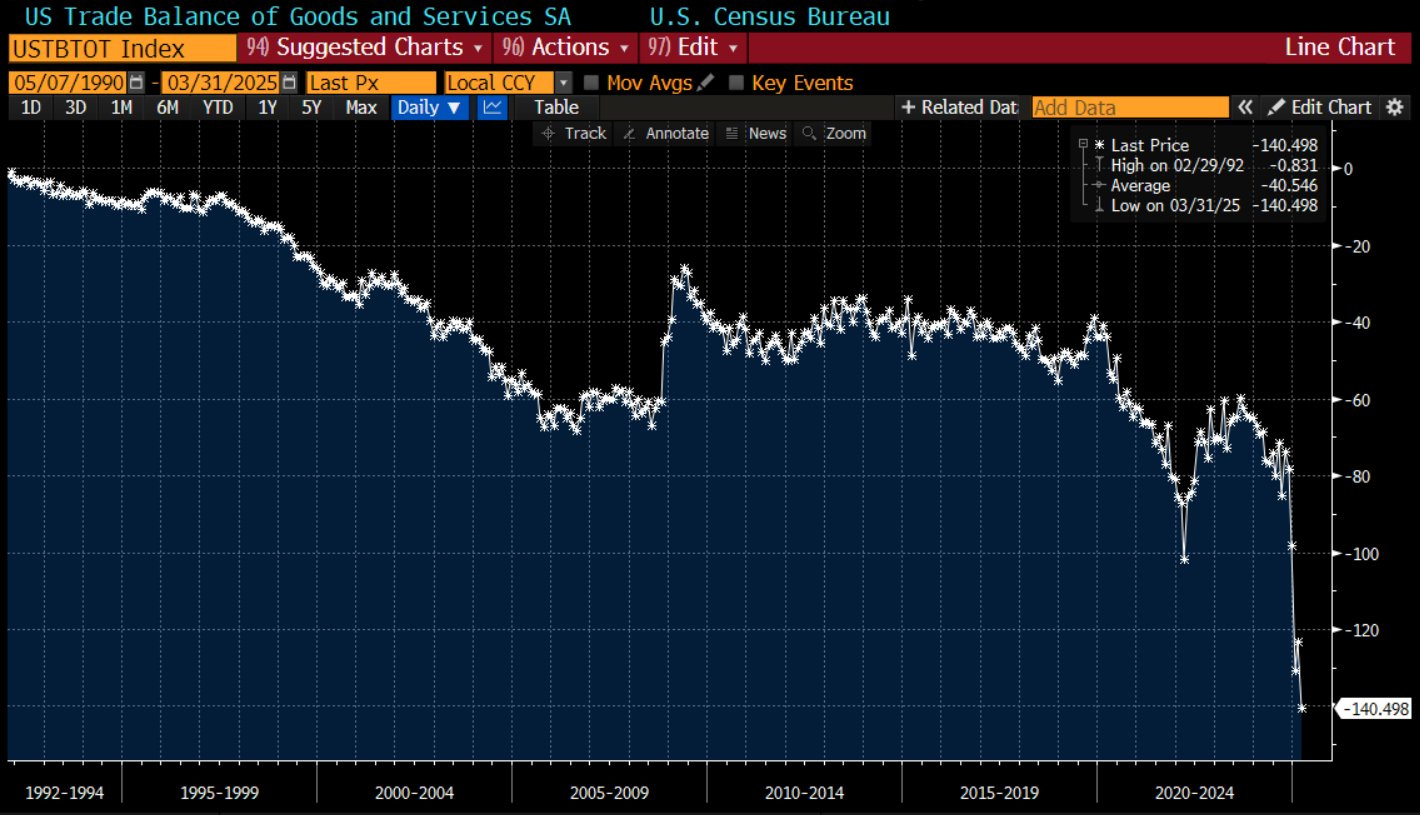Open the end date calendar picker
This screenshot has height=815, width=1420.
[289, 83]
